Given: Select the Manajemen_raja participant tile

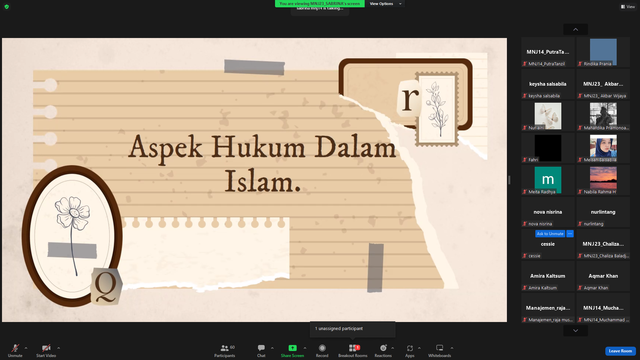Looking at the screenshot, I should (548, 308).
